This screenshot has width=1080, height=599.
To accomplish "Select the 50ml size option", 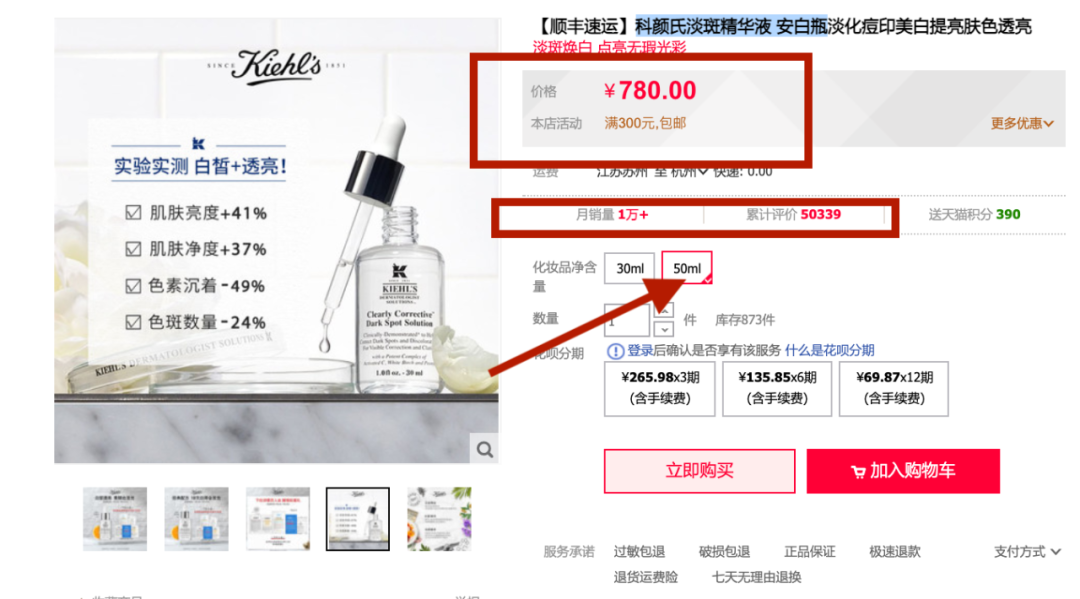I will [x=687, y=269].
